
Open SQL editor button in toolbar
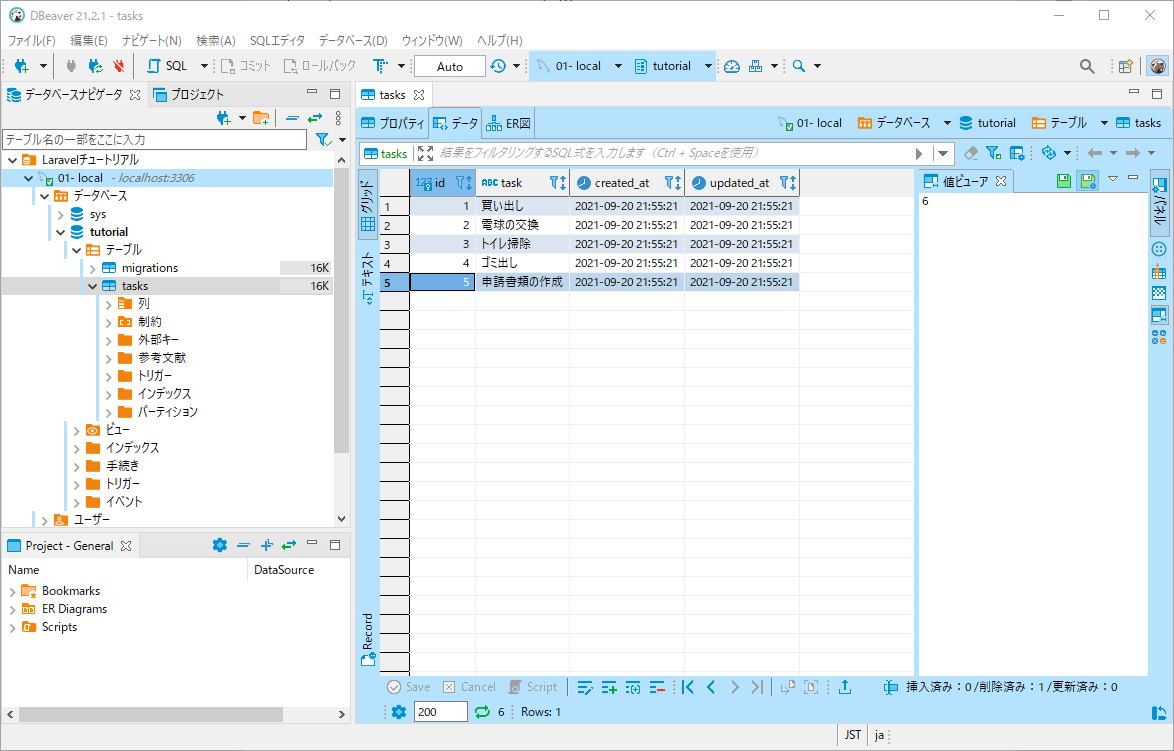168,66
